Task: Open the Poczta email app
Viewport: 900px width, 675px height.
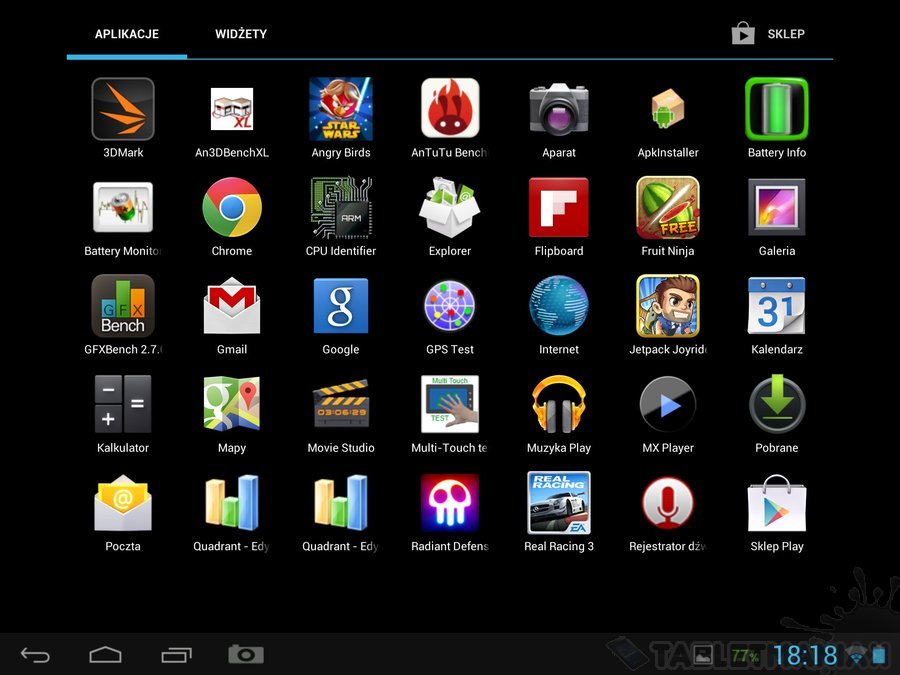Action: [123, 503]
